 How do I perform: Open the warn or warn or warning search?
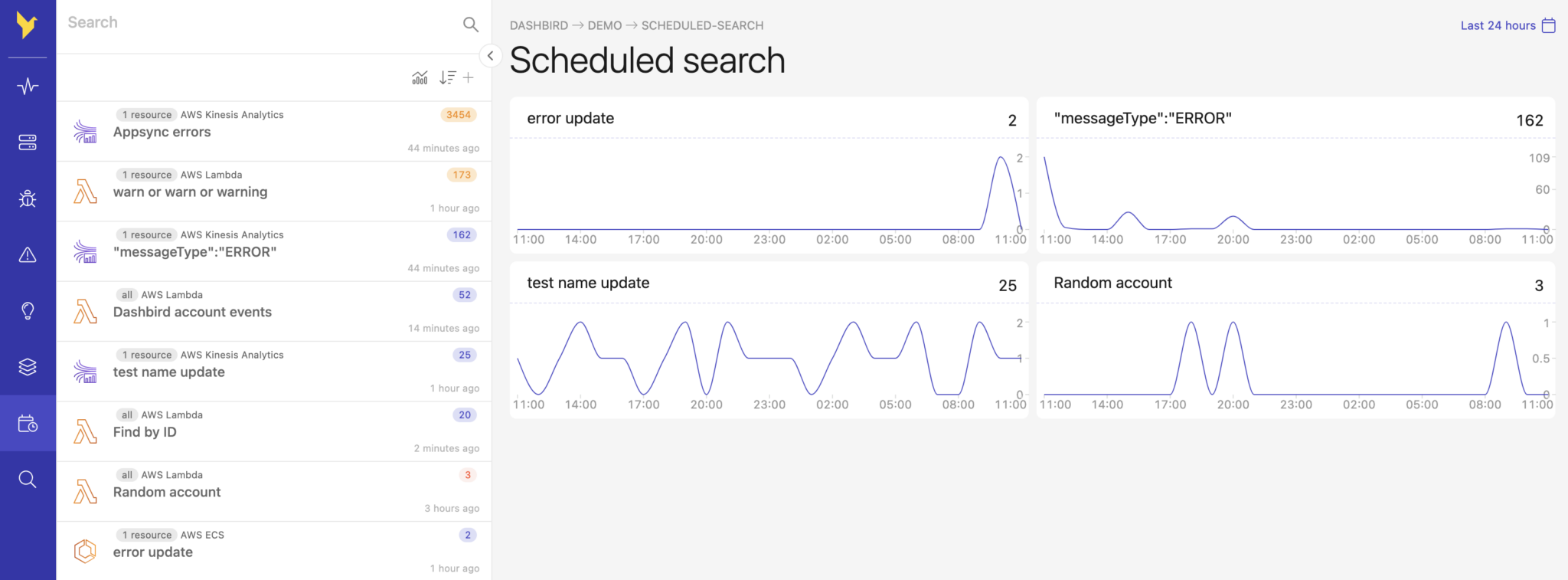pyautogui.click(x=190, y=192)
